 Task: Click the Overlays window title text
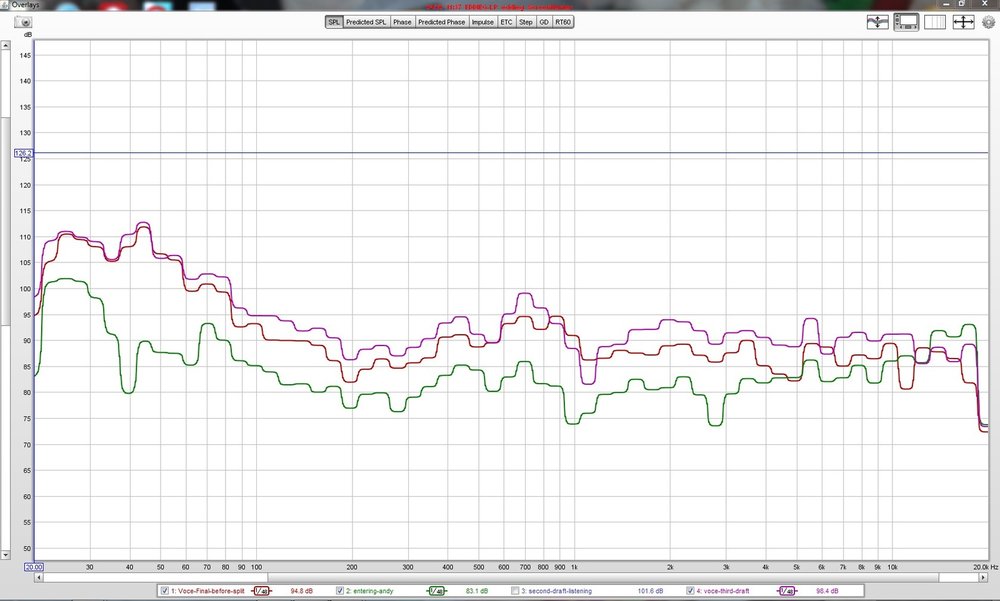tap(26, 5)
